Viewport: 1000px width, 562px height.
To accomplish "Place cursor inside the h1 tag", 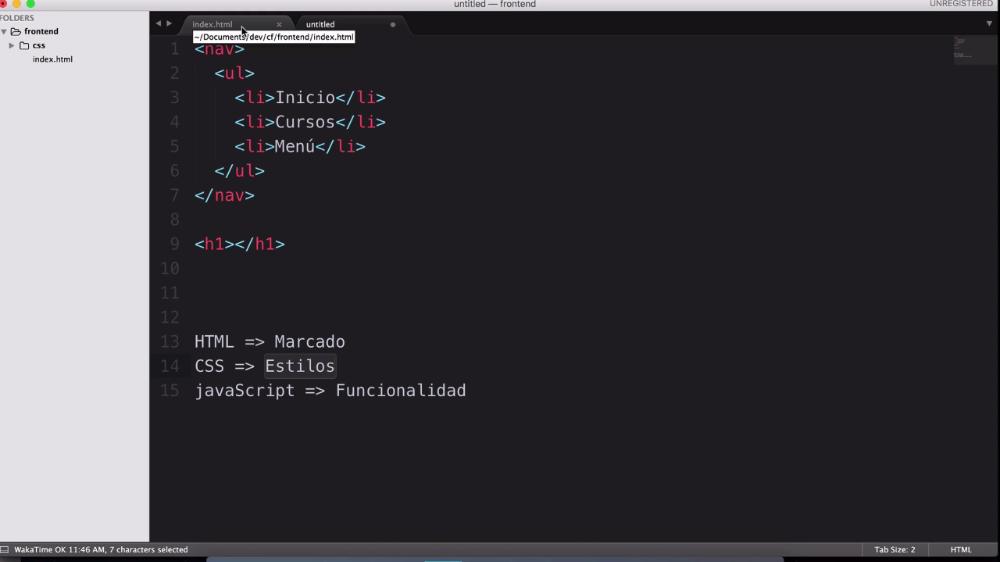I will click(235, 244).
